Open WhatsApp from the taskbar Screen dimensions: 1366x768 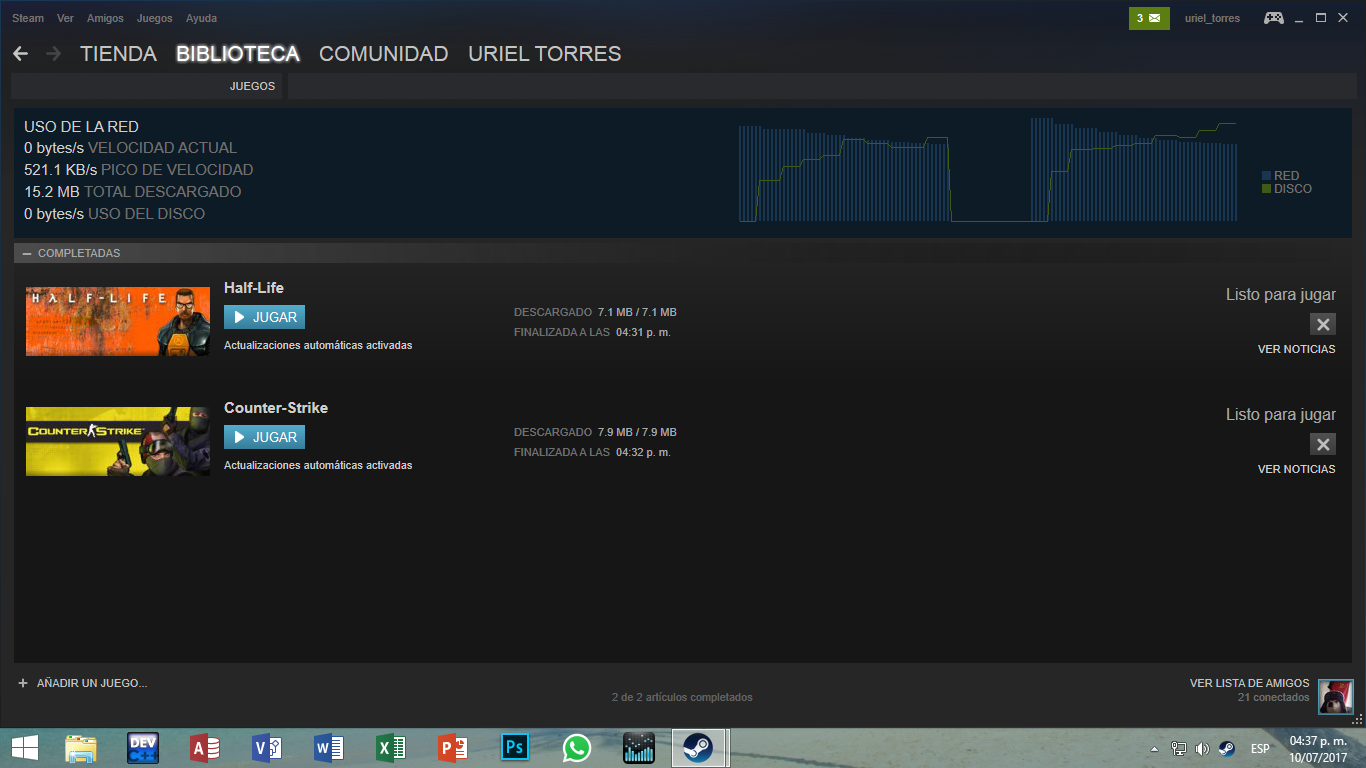(x=577, y=748)
